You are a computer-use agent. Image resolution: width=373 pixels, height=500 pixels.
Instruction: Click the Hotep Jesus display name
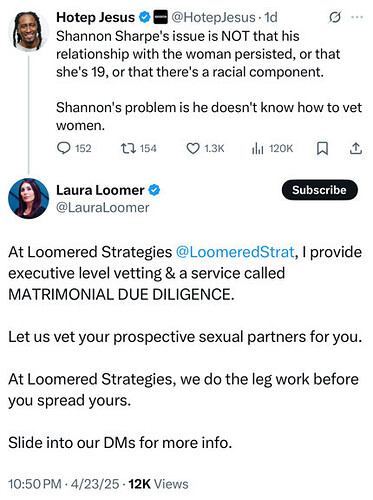pos(95,17)
